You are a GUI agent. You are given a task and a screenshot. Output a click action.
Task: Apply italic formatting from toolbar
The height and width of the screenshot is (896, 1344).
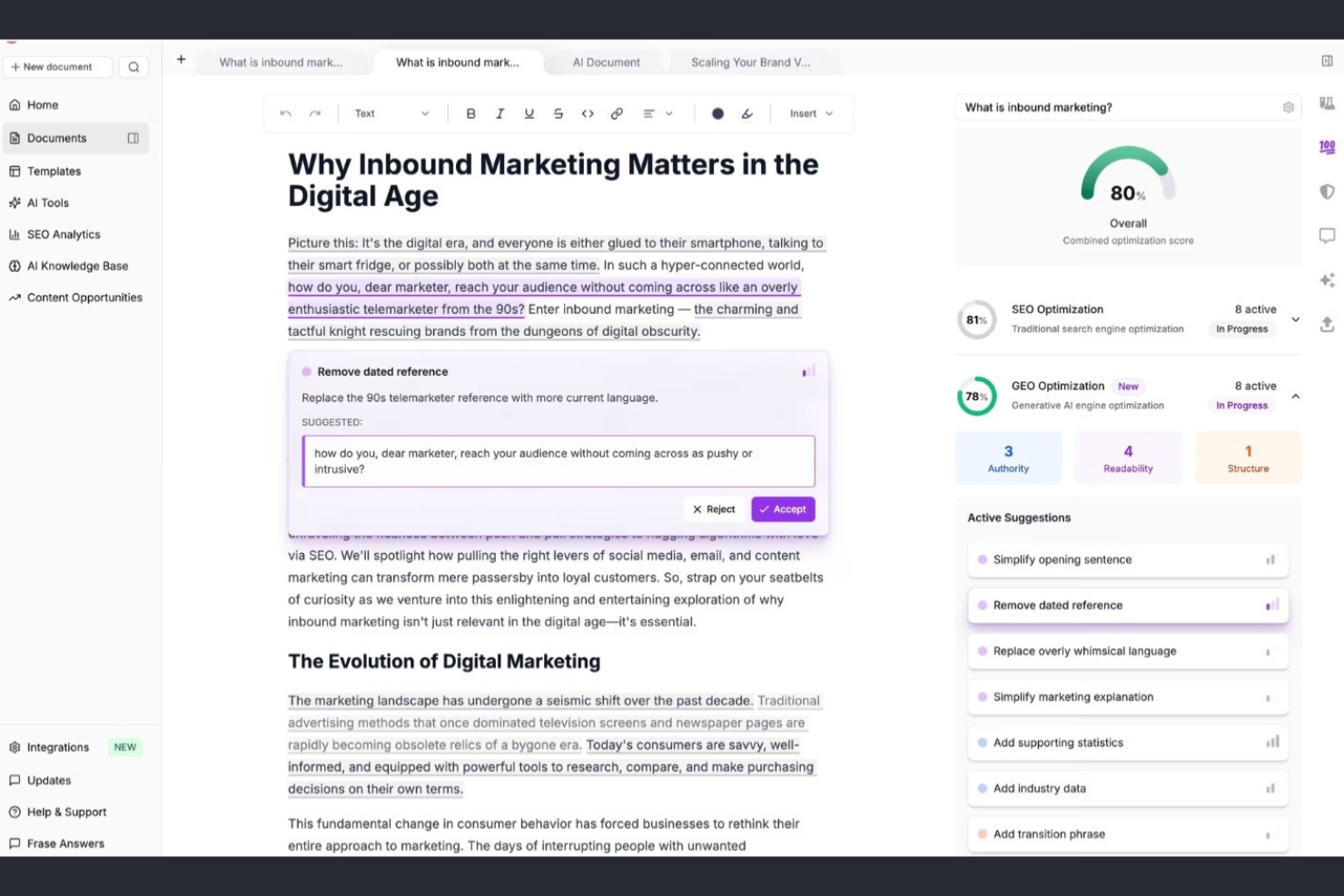click(x=499, y=113)
